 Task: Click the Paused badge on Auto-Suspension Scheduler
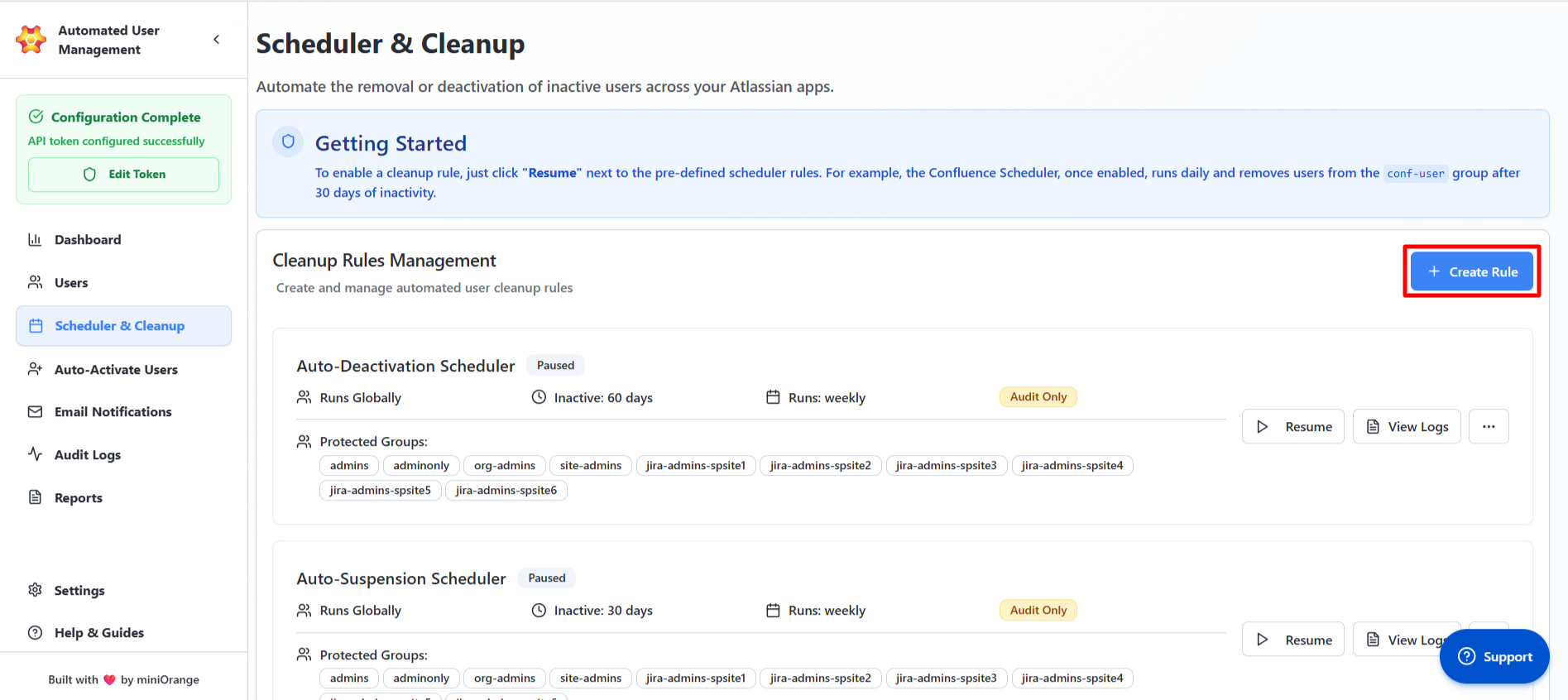tap(547, 578)
